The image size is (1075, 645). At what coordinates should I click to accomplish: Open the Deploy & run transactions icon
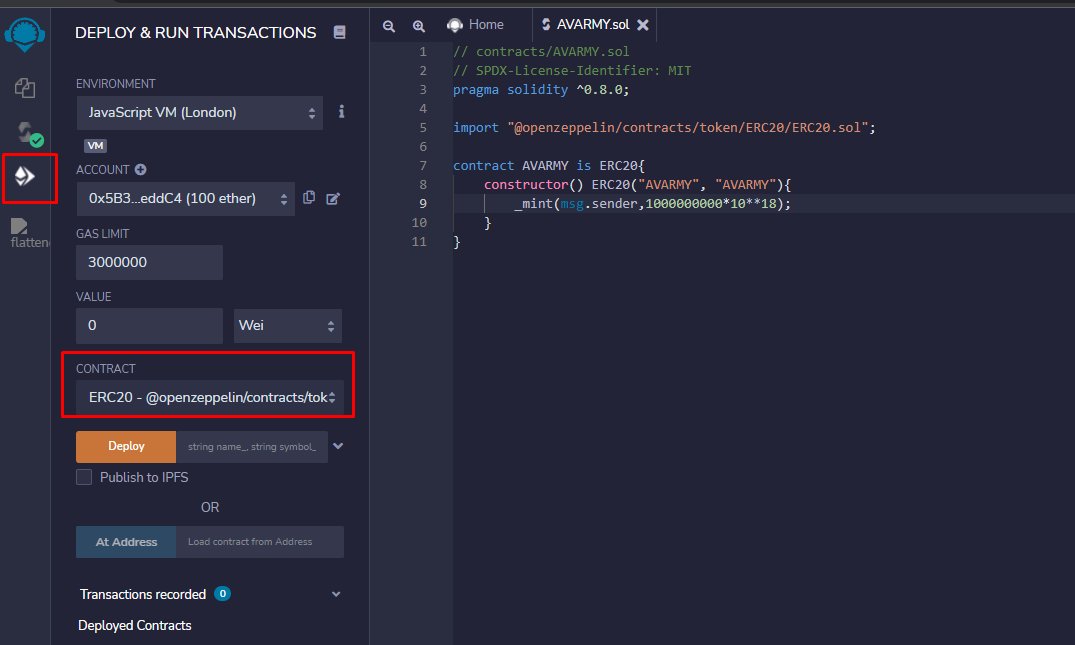click(25, 177)
